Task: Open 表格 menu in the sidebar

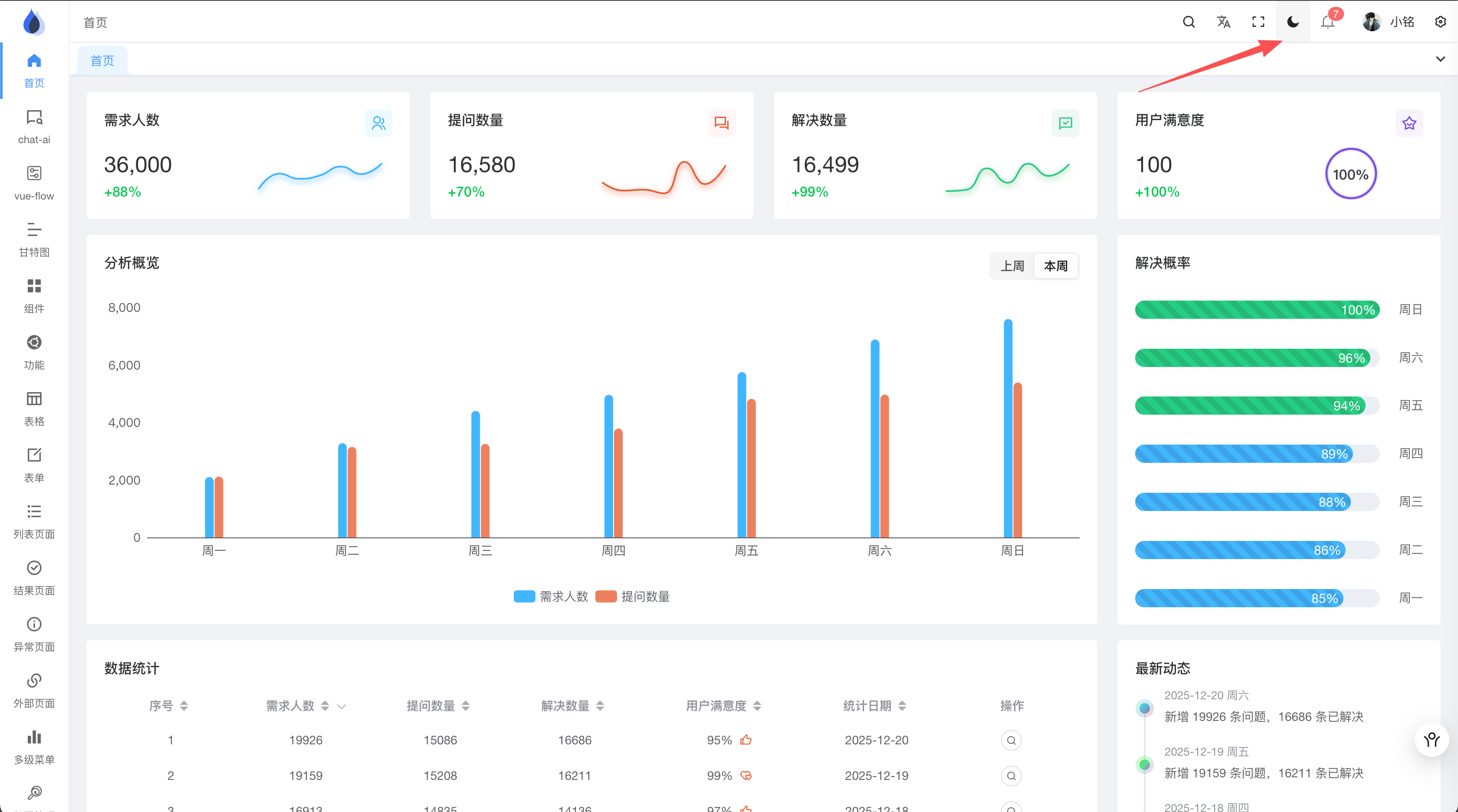Action: pos(34,409)
